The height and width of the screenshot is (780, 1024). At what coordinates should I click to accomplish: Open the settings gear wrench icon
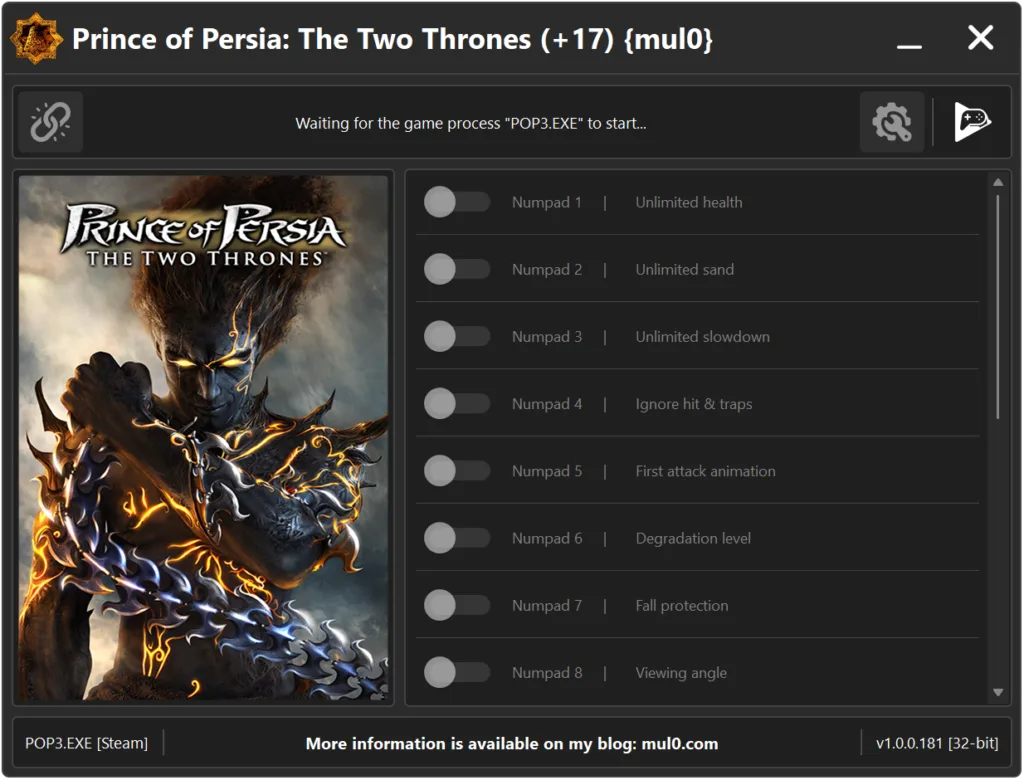[891, 122]
